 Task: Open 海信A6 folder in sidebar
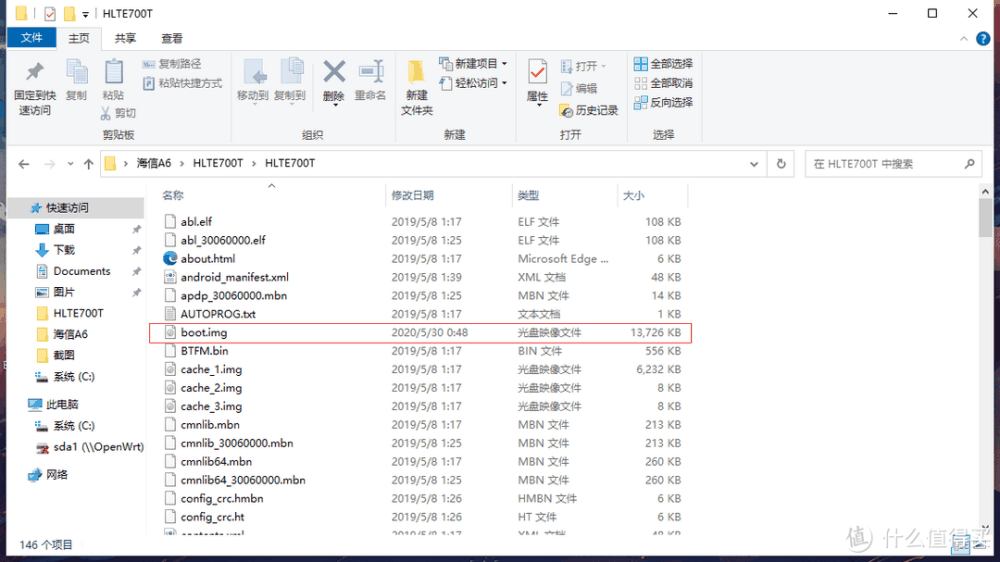(70, 334)
